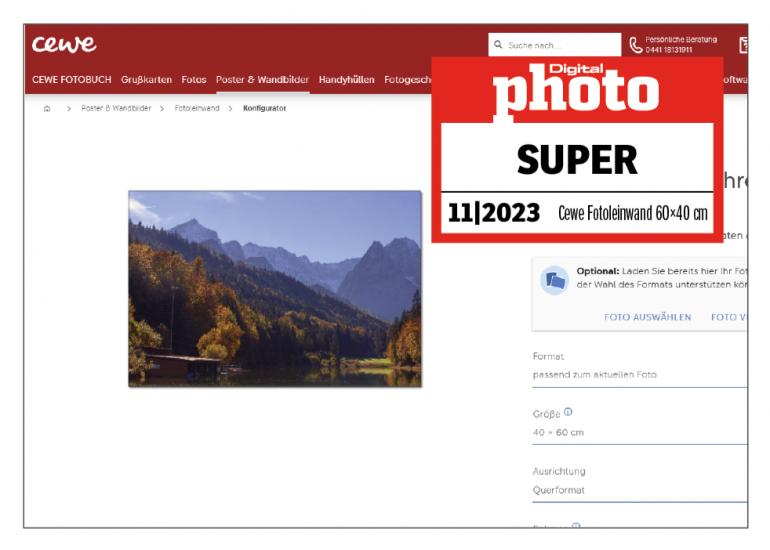Open the Ausrichtung dropdown 'Querformat'

[x=640, y=490]
